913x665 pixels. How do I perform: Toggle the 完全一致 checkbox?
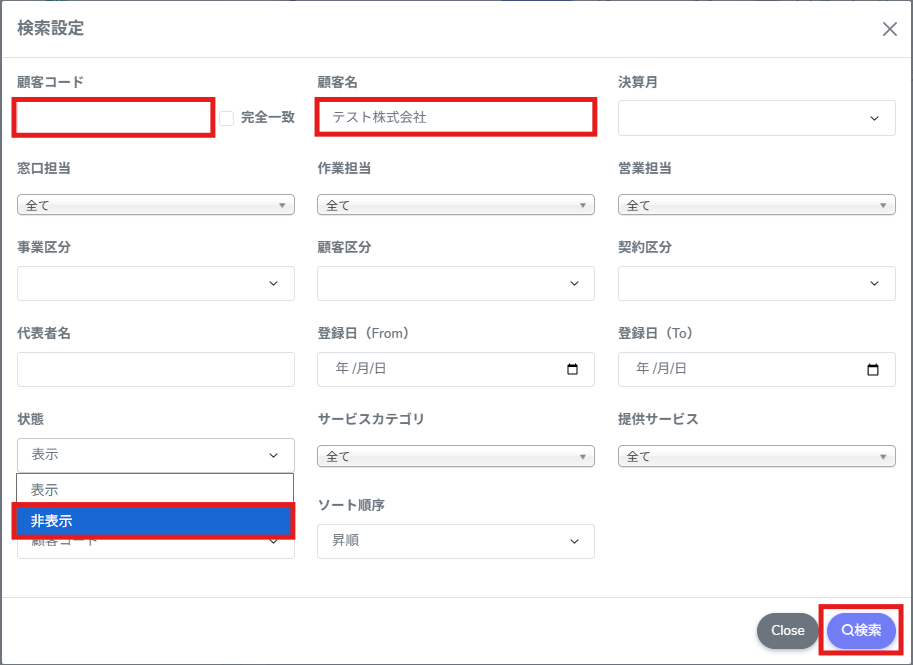pyautogui.click(x=227, y=118)
